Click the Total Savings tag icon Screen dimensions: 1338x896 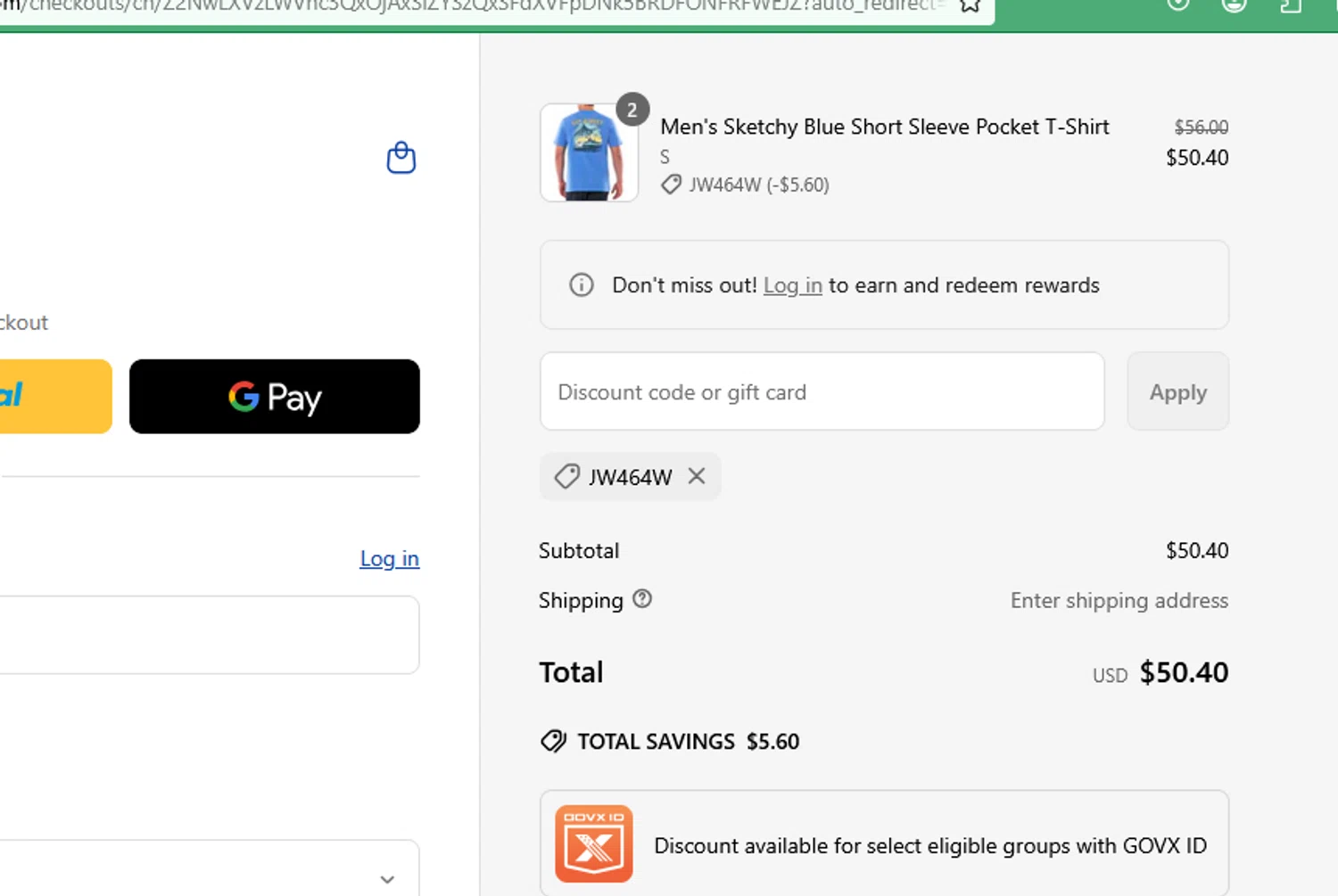click(553, 742)
